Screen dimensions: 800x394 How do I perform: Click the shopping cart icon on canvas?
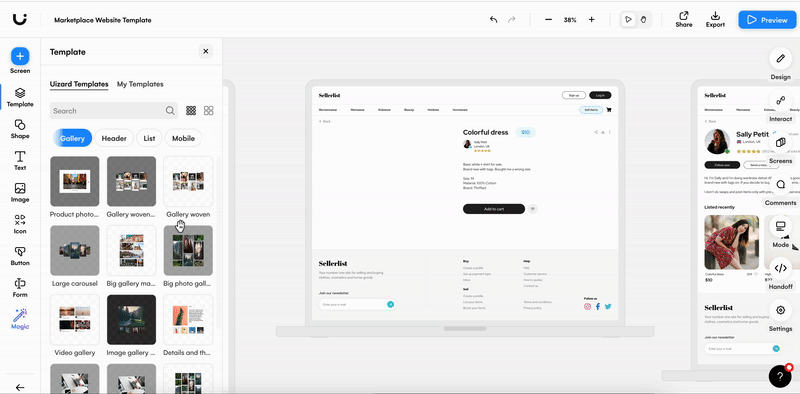point(609,110)
